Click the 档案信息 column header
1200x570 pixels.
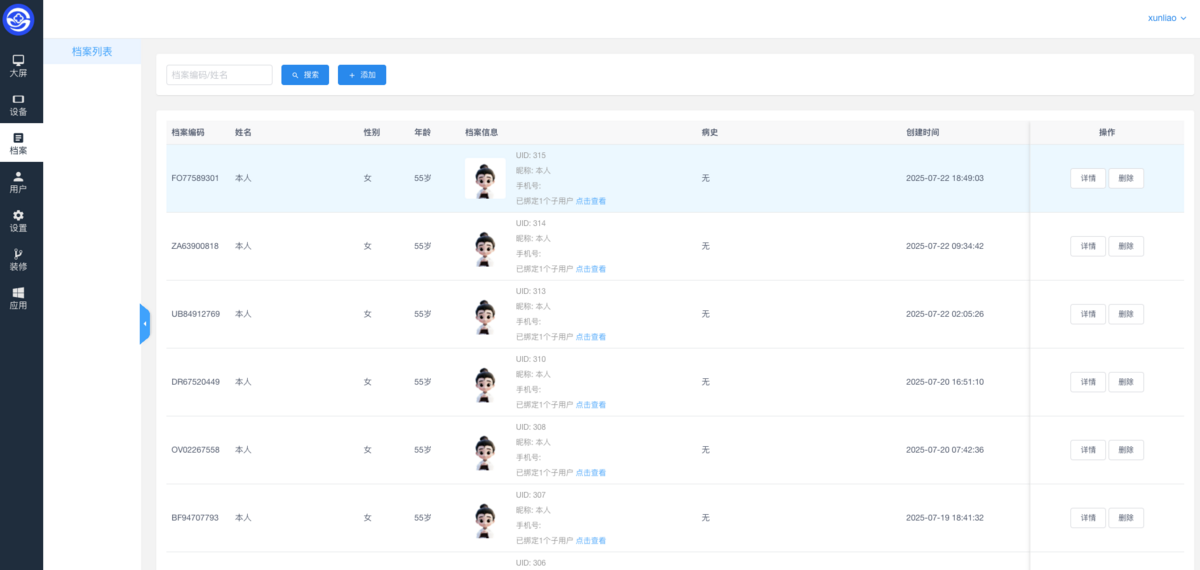[x=482, y=132]
